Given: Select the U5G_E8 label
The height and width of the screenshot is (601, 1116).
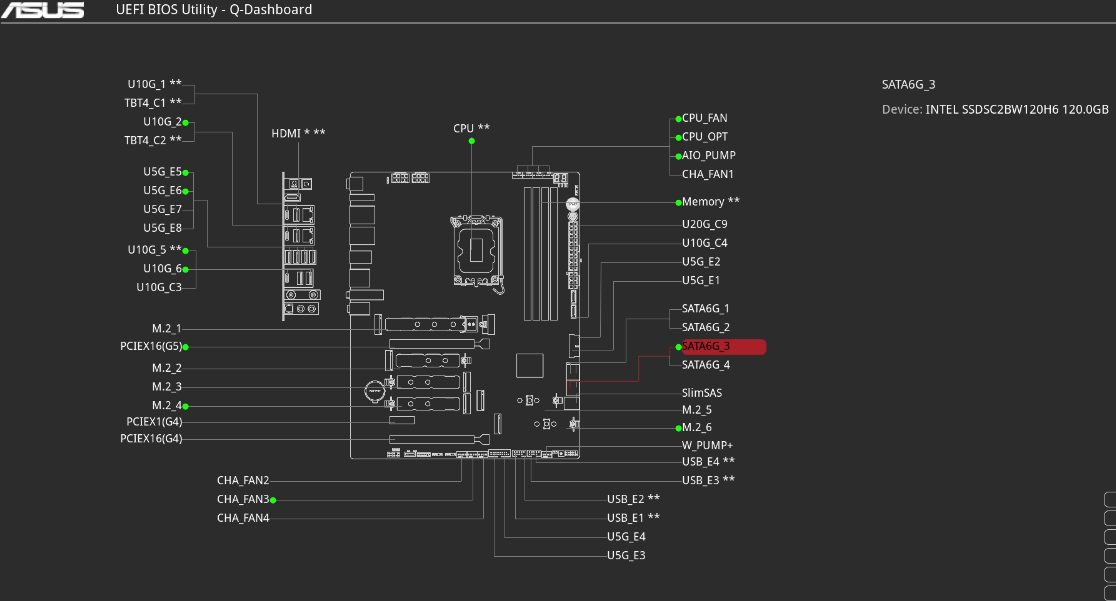Looking at the screenshot, I should pos(162,228).
